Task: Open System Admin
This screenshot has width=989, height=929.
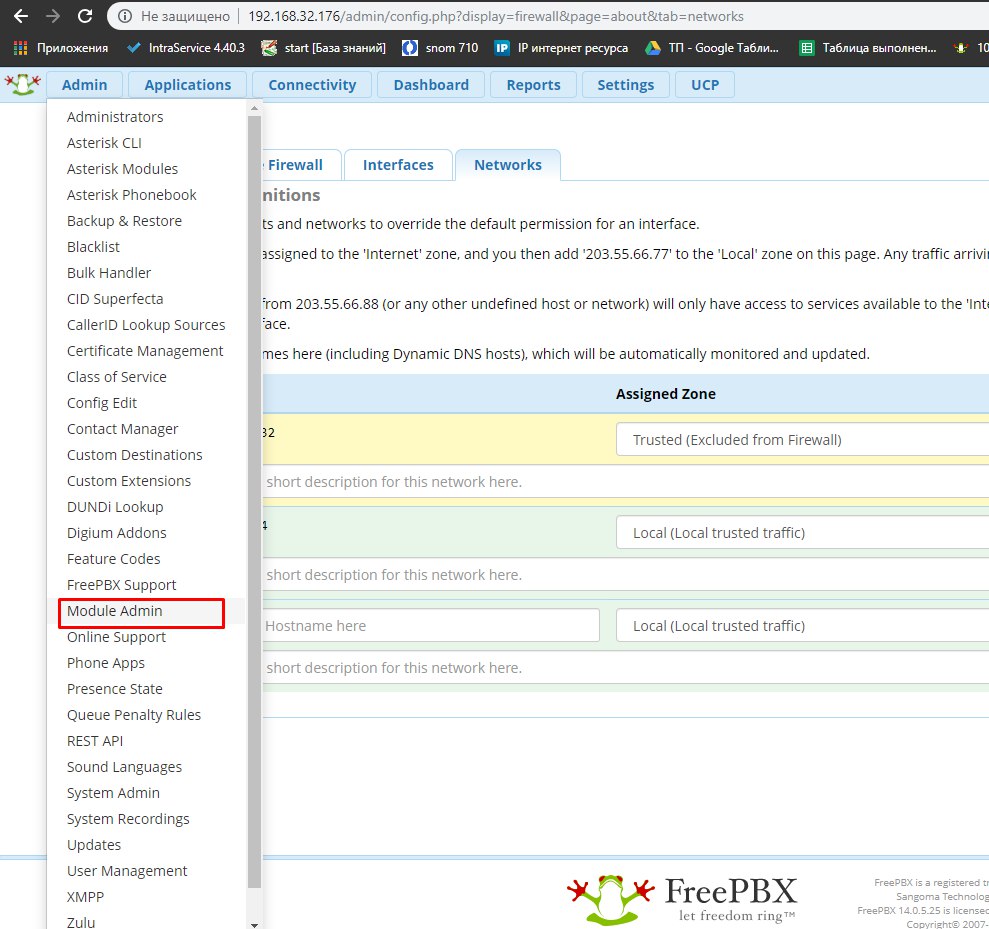Action: (114, 793)
